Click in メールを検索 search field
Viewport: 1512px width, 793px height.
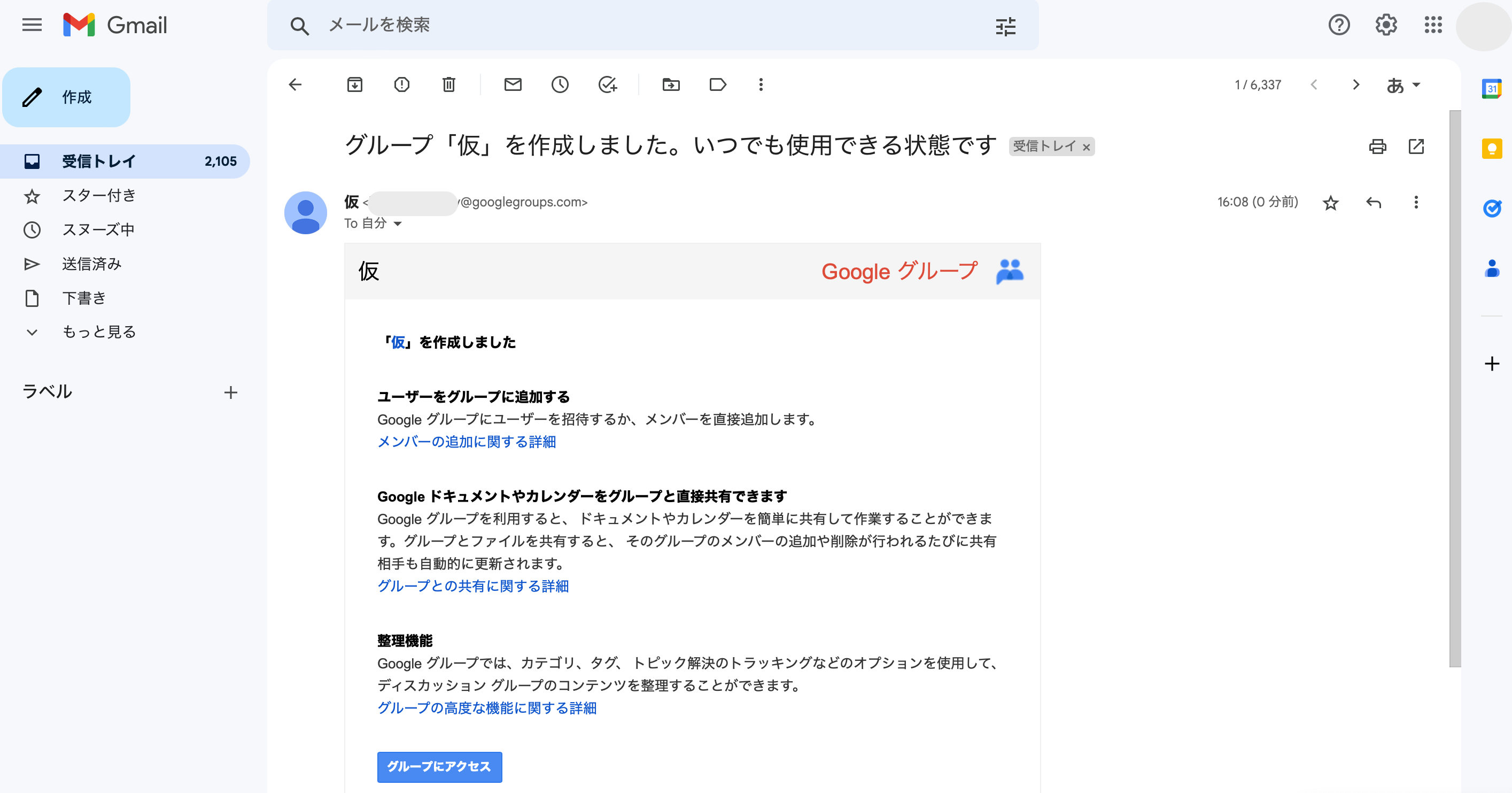point(652,25)
